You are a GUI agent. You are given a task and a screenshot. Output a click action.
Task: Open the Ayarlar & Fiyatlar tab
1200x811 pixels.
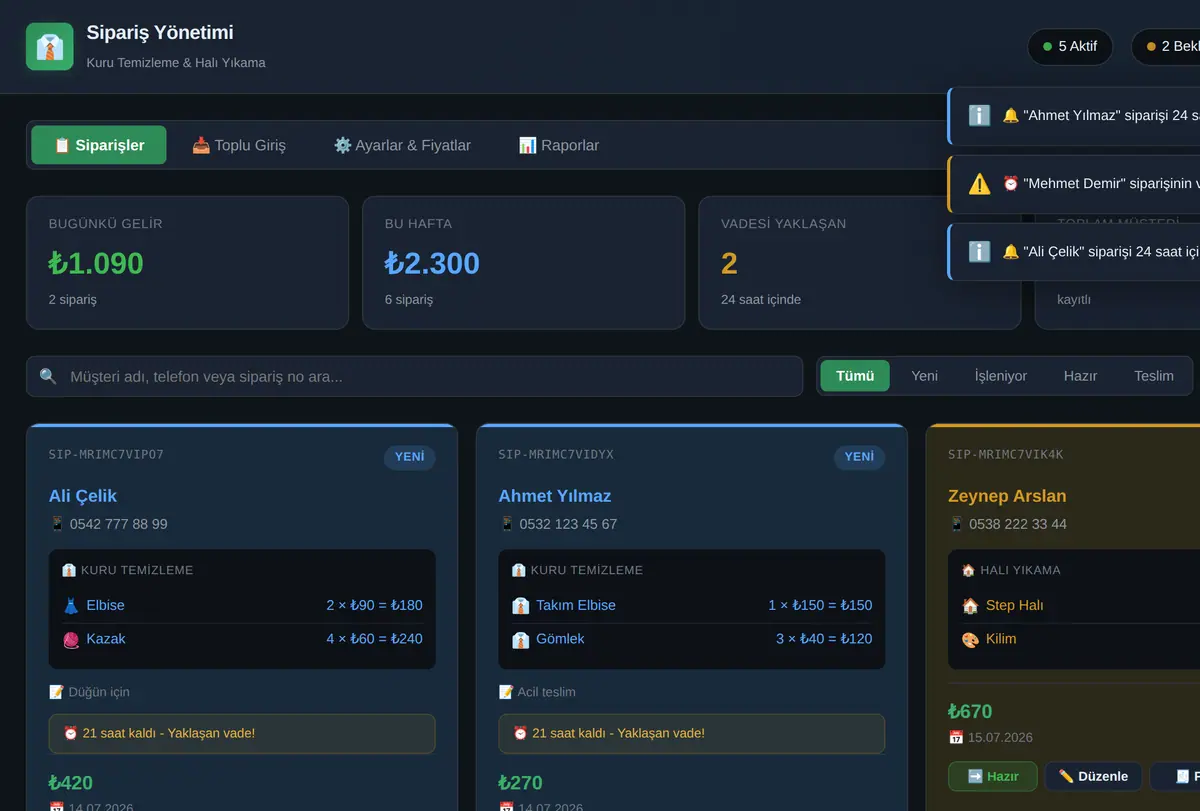[402, 145]
